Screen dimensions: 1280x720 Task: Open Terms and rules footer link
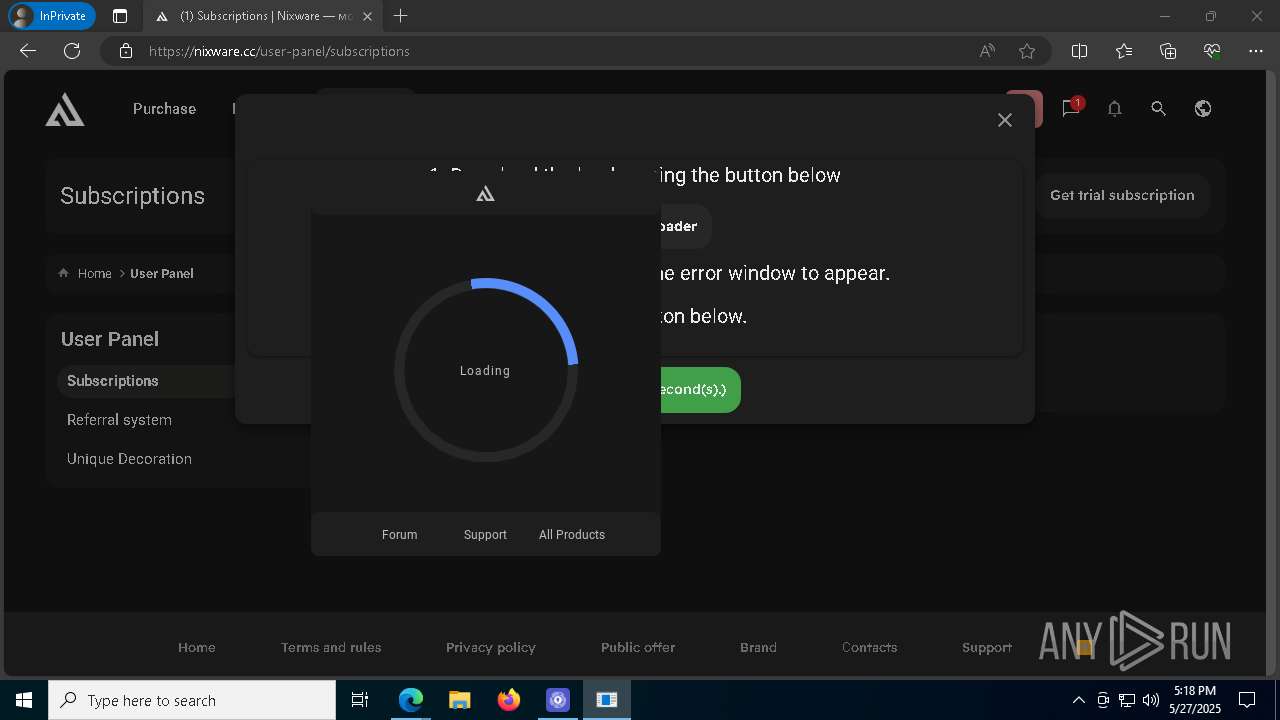coord(331,648)
